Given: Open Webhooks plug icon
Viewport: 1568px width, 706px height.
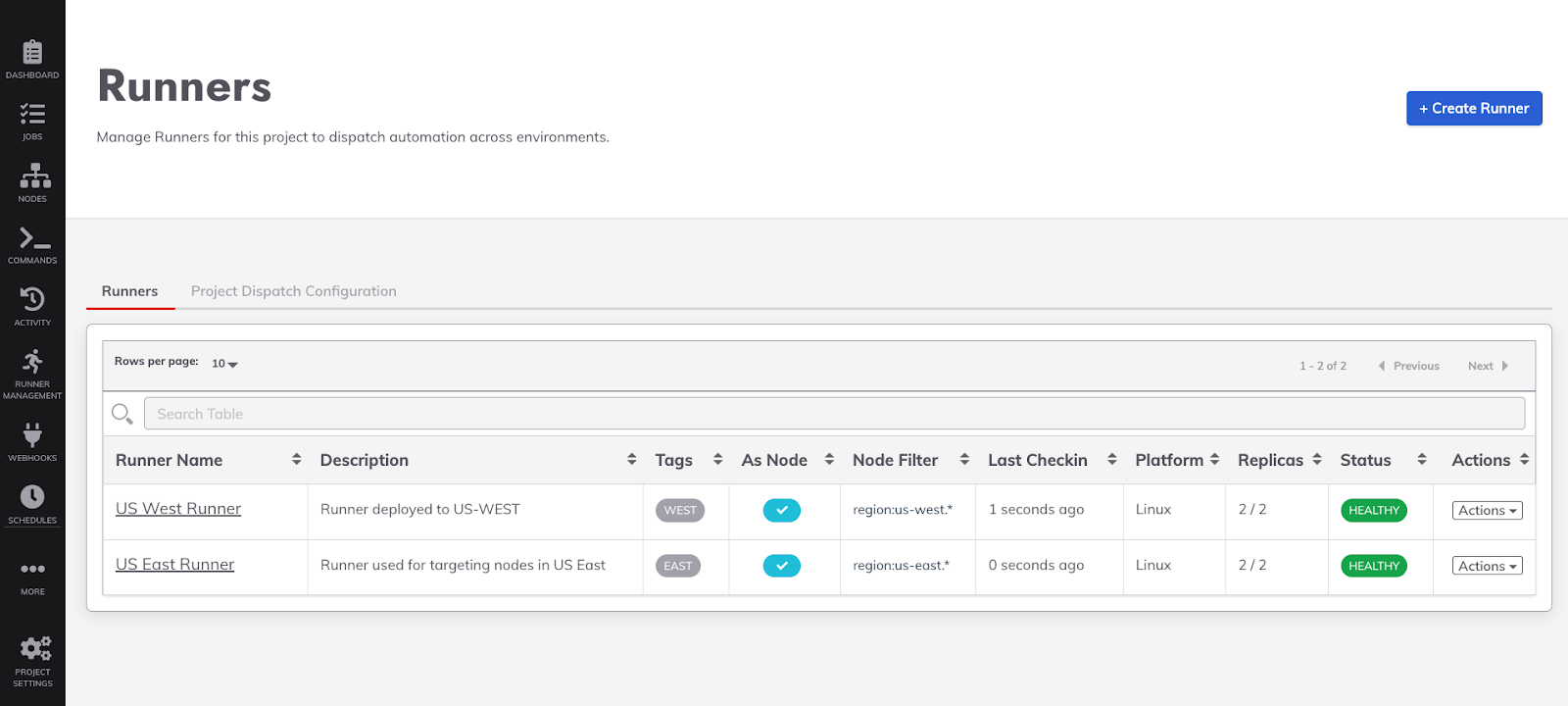Looking at the screenshot, I should [32, 436].
